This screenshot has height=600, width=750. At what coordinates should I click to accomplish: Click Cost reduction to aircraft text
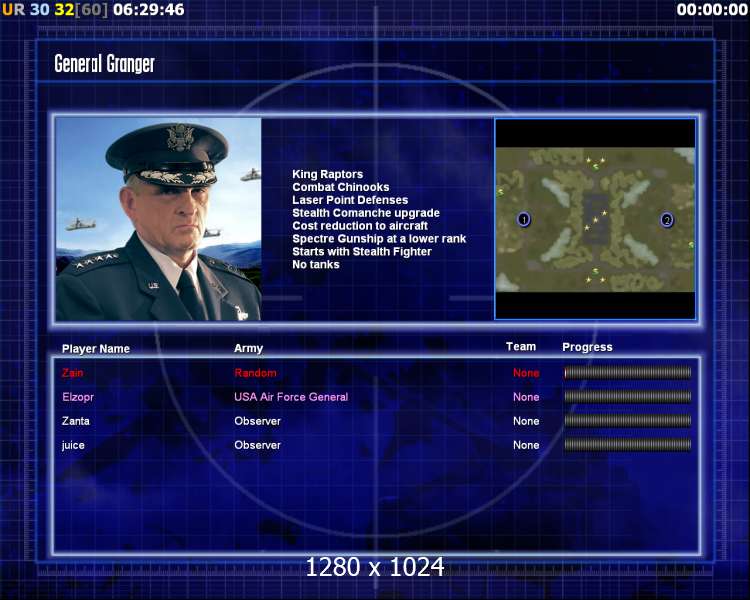(360, 226)
